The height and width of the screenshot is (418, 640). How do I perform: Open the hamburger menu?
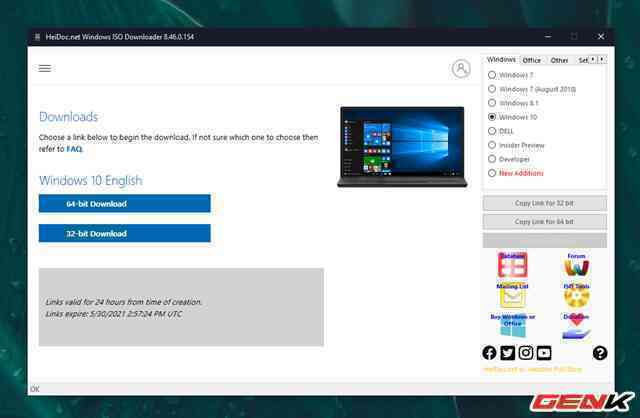point(44,68)
